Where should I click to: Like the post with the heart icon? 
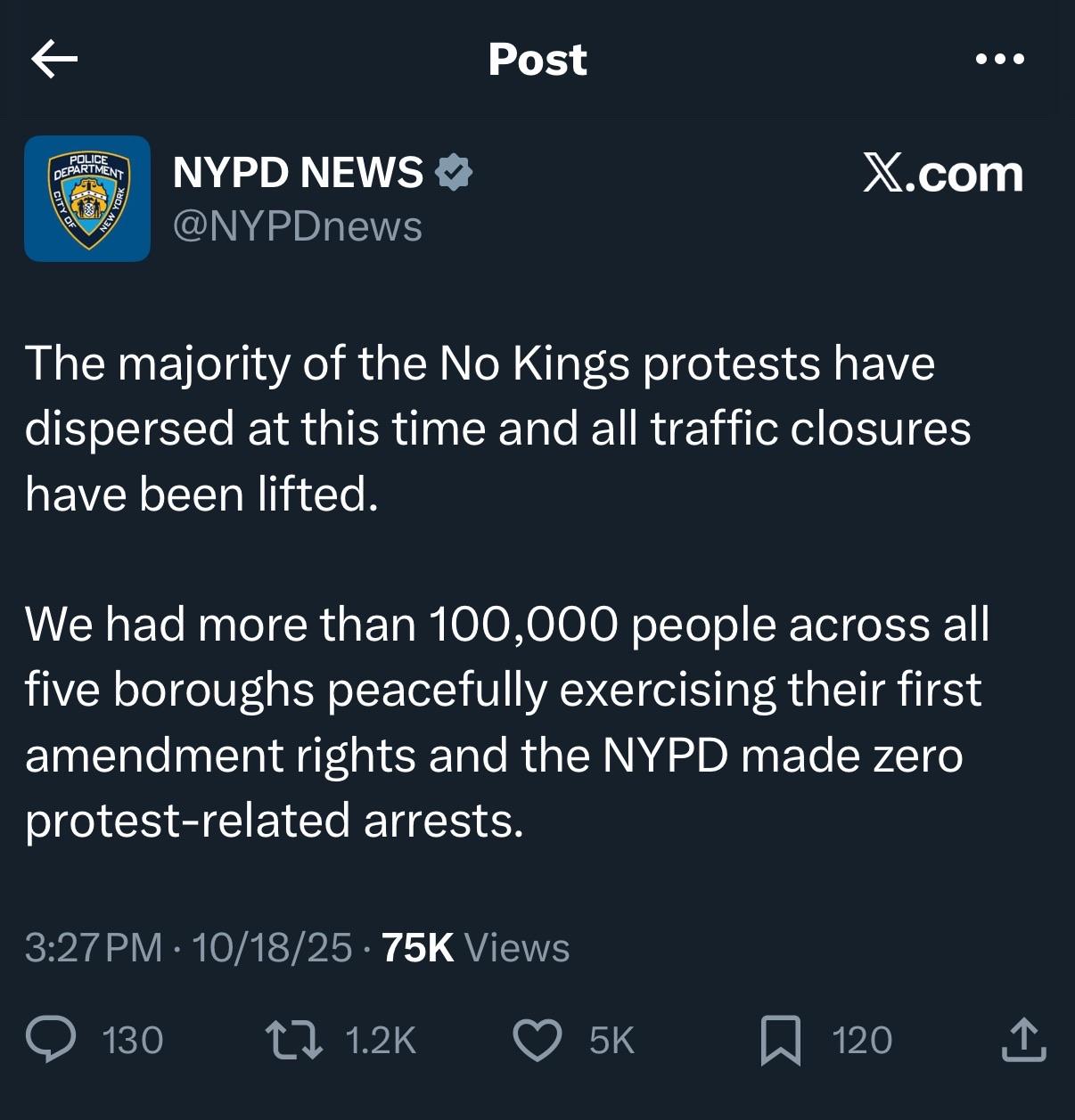tap(537, 1040)
